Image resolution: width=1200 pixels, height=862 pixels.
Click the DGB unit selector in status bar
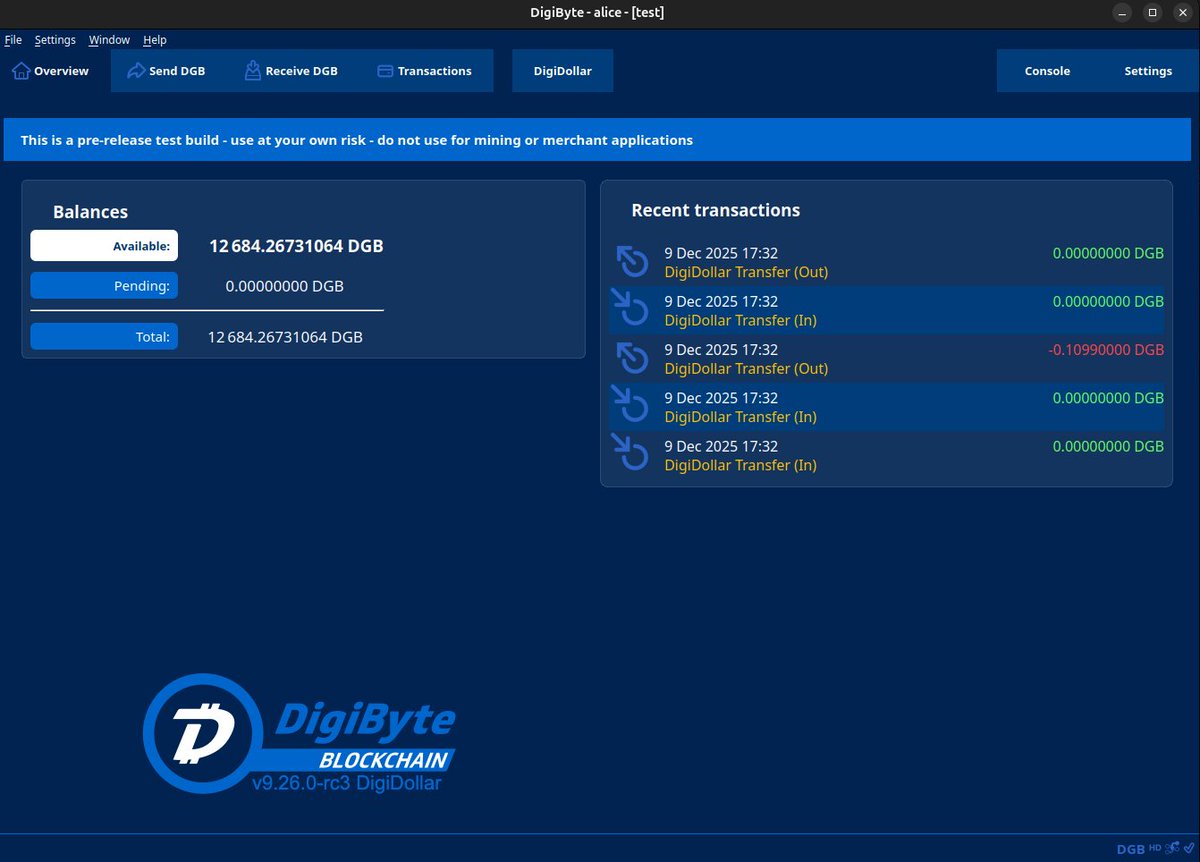(x=1130, y=849)
